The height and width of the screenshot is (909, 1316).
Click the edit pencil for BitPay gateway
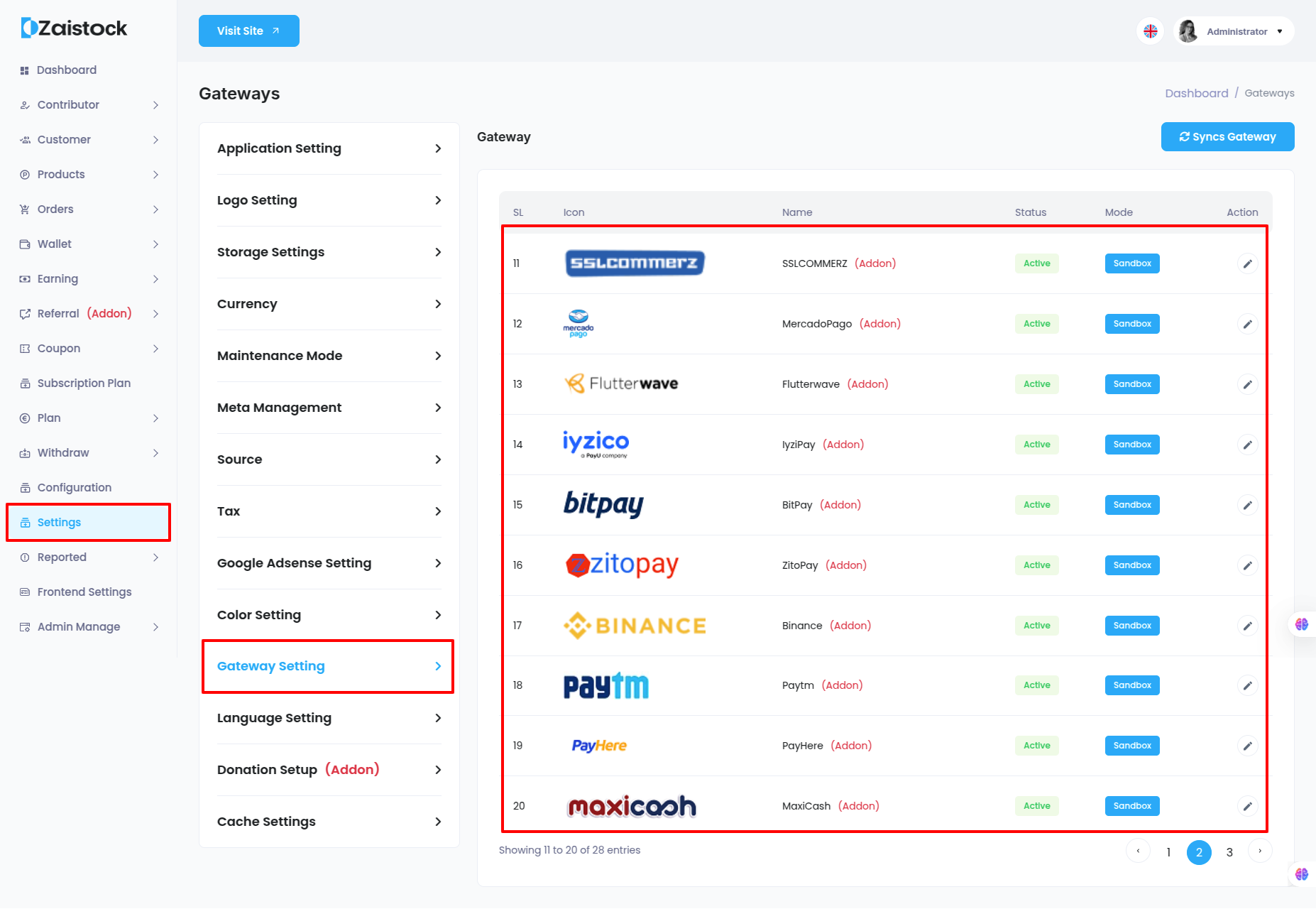pyautogui.click(x=1247, y=505)
